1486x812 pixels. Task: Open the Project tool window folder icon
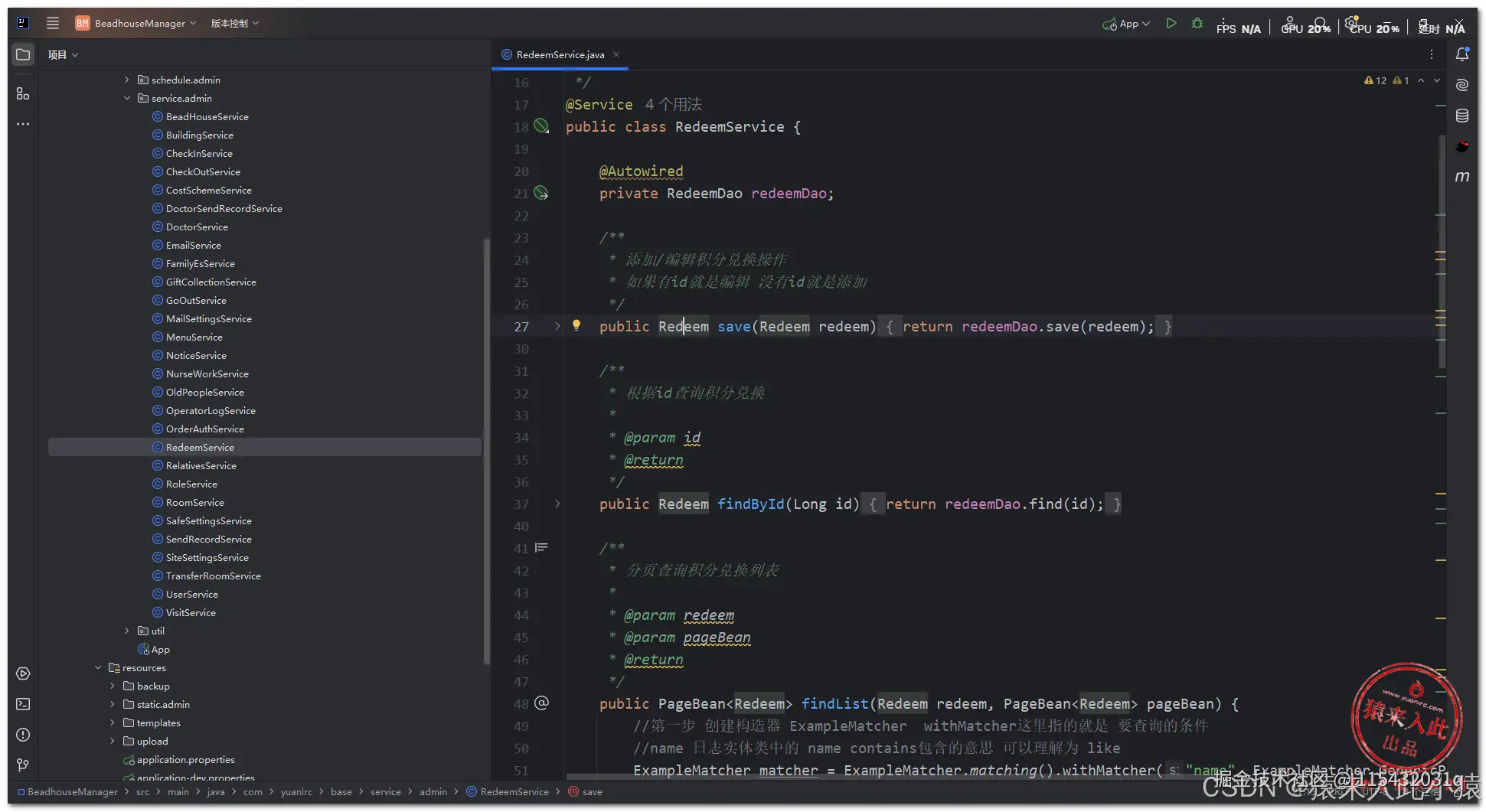pyautogui.click(x=23, y=54)
